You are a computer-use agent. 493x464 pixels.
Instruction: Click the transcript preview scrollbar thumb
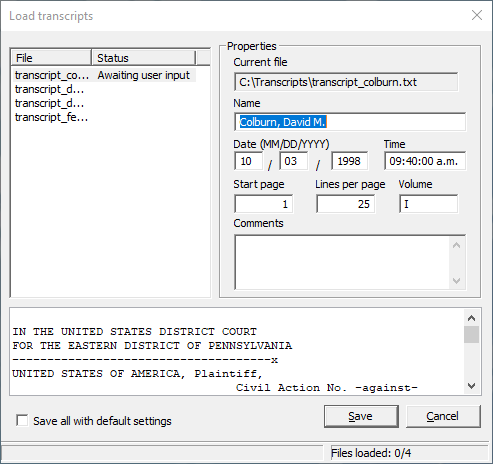tap(471, 335)
